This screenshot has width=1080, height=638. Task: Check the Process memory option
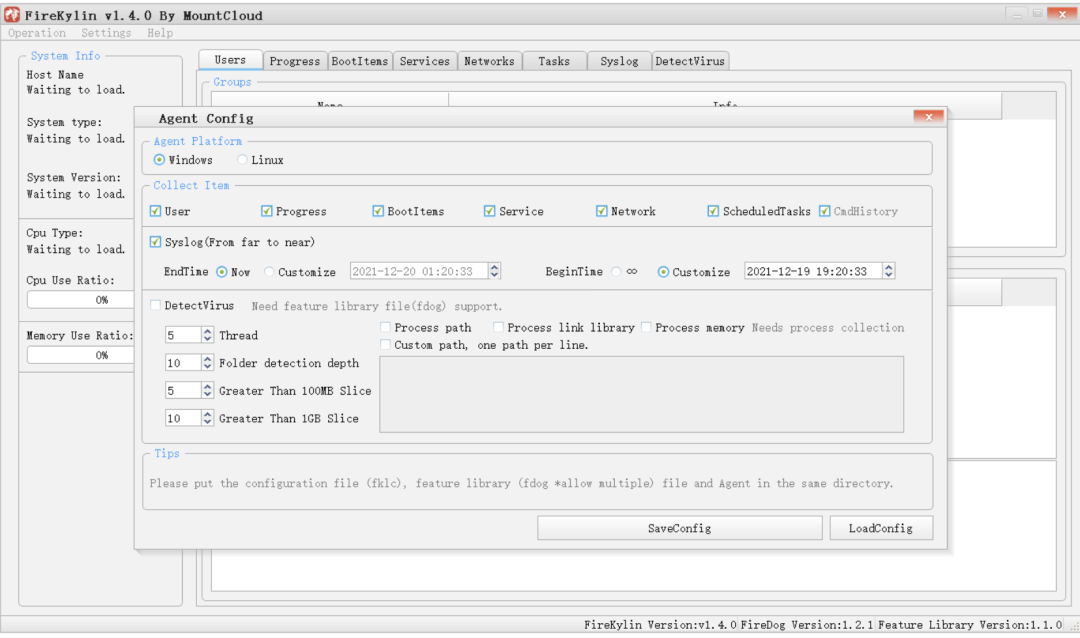pyautogui.click(x=646, y=327)
